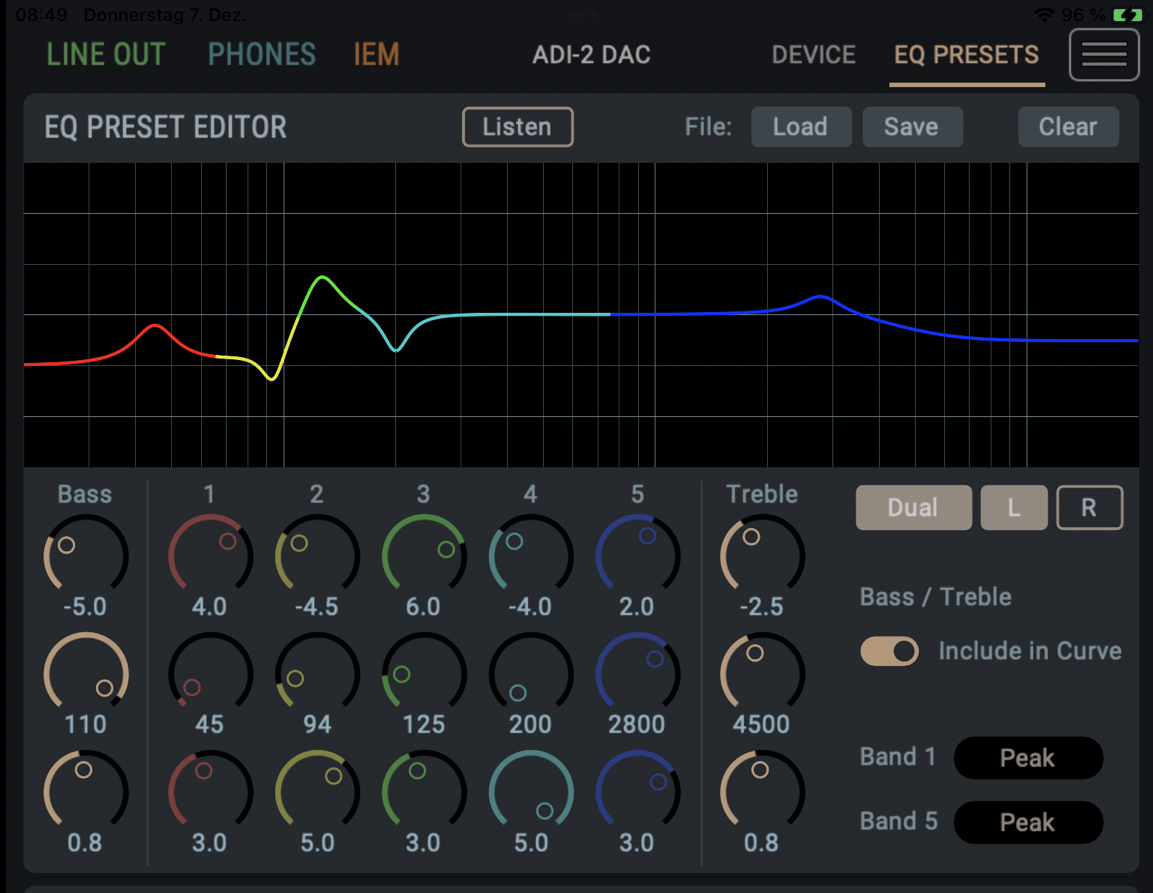
Task: Save the EQ preset file
Action: [912, 127]
